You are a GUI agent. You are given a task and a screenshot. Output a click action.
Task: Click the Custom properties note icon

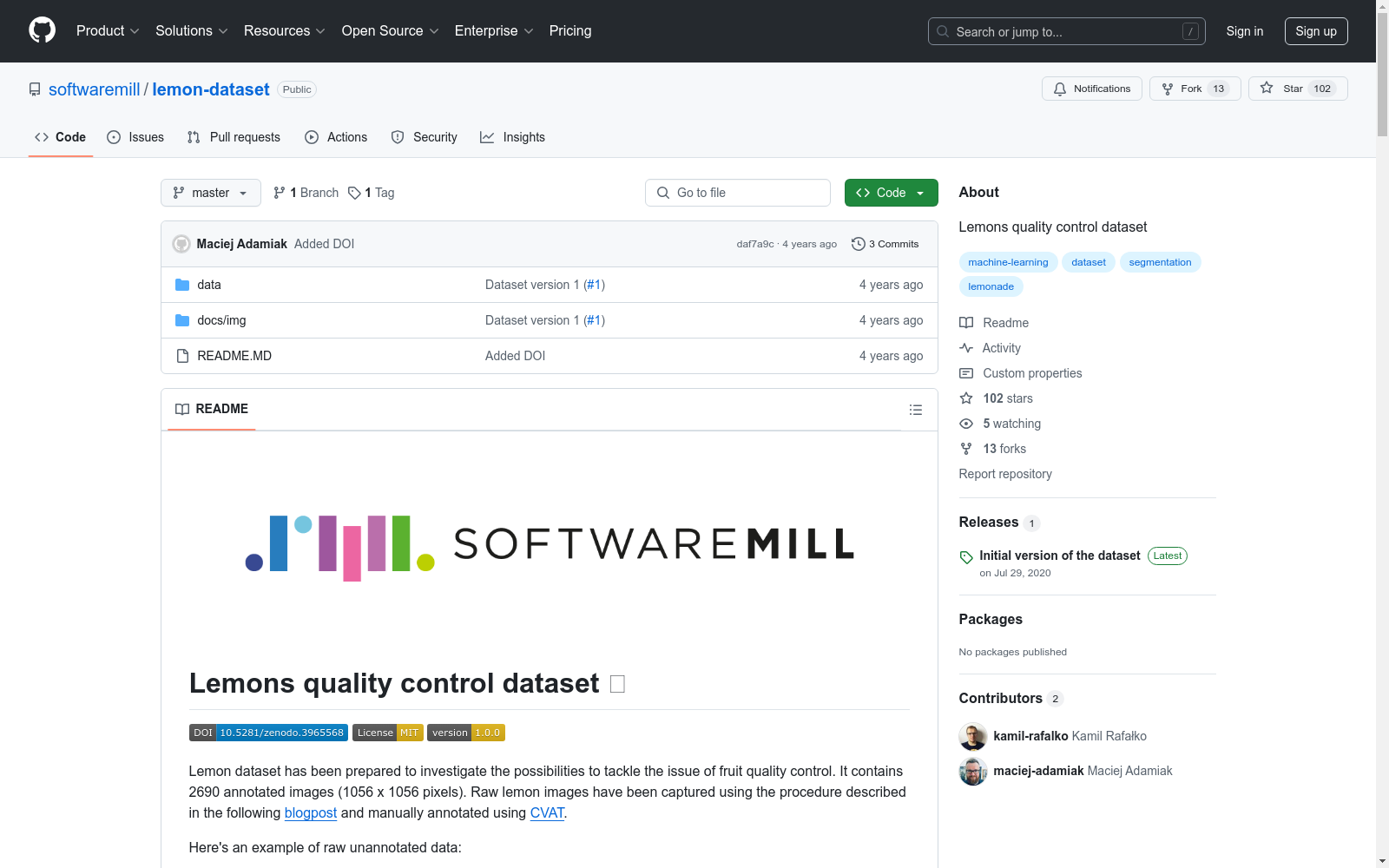tap(966, 373)
